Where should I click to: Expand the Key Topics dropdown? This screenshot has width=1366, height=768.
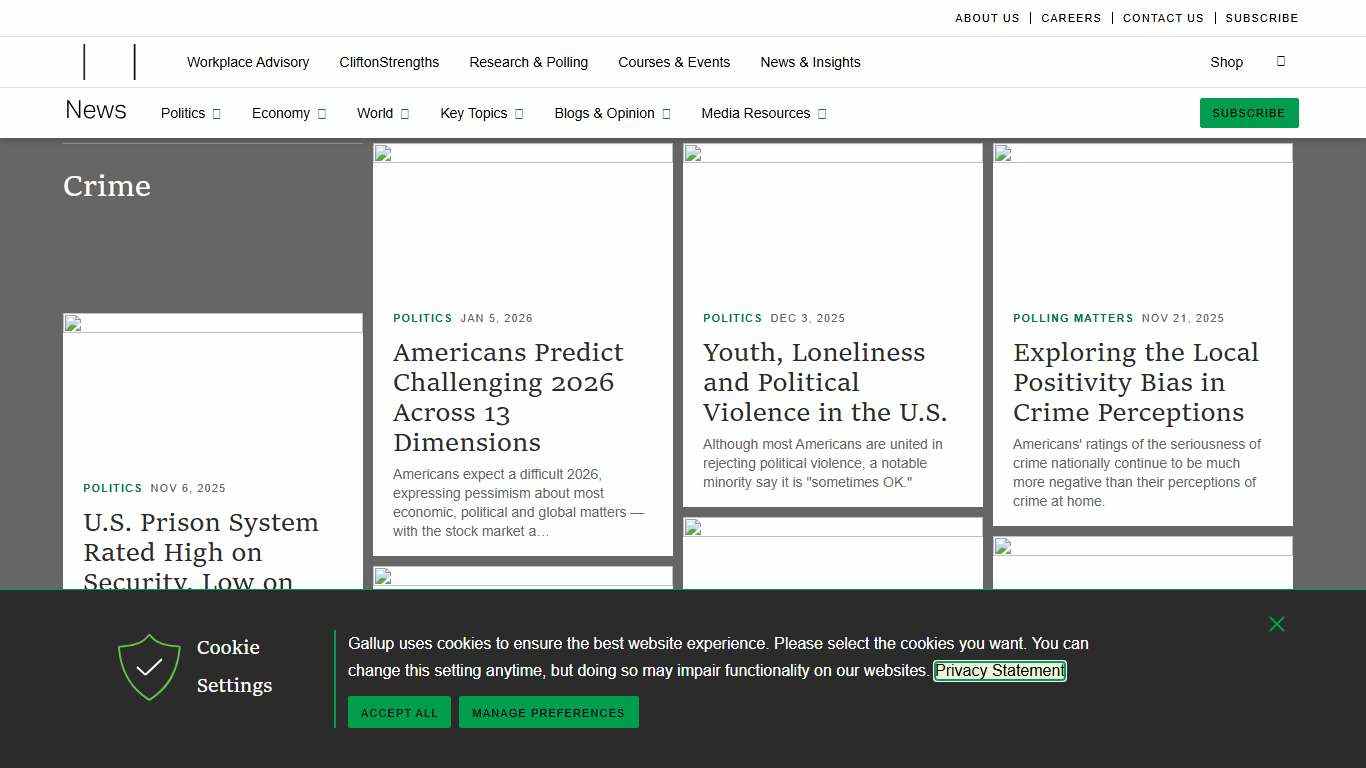click(481, 113)
